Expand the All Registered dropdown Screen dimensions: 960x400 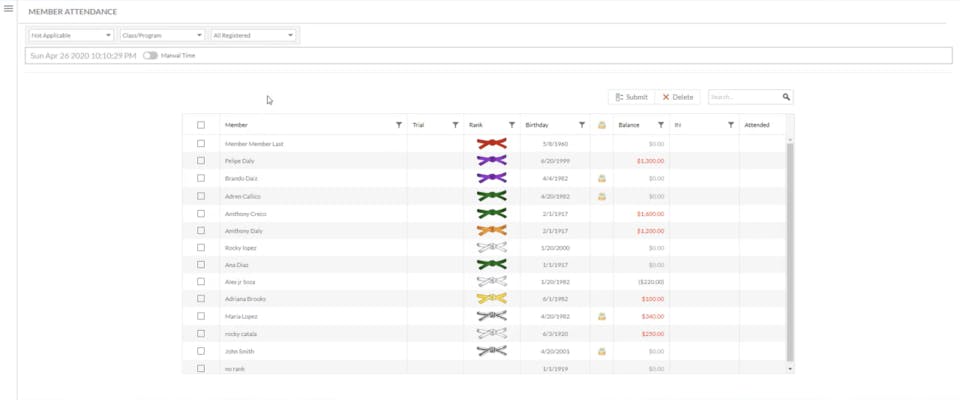(x=253, y=36)
